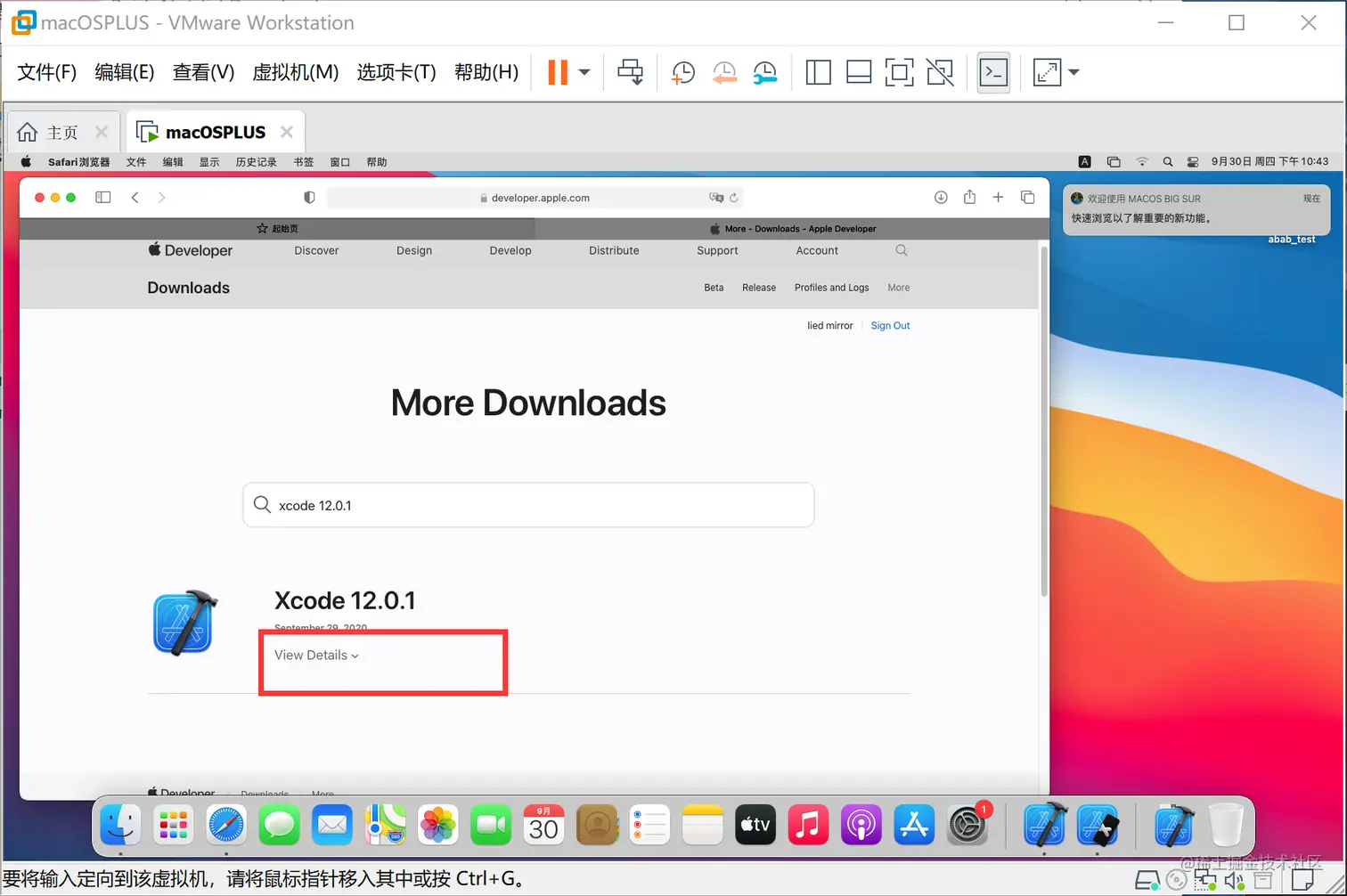Viewport: 1347px width, 896px height.
Task: Take a snapshot of the virtual machine
Action: pos(683,72)
